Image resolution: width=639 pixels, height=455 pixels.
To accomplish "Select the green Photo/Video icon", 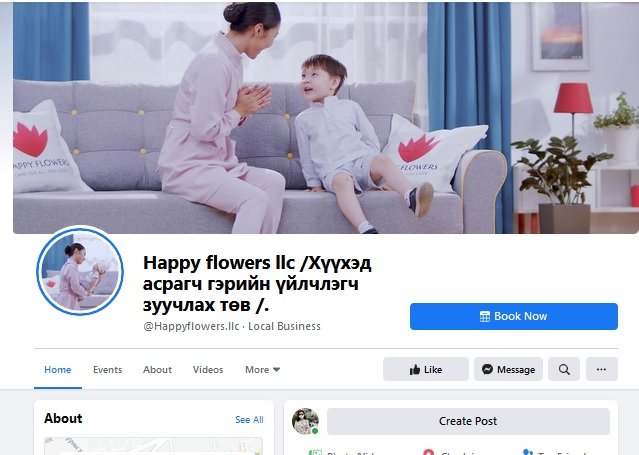I will 315,452.
